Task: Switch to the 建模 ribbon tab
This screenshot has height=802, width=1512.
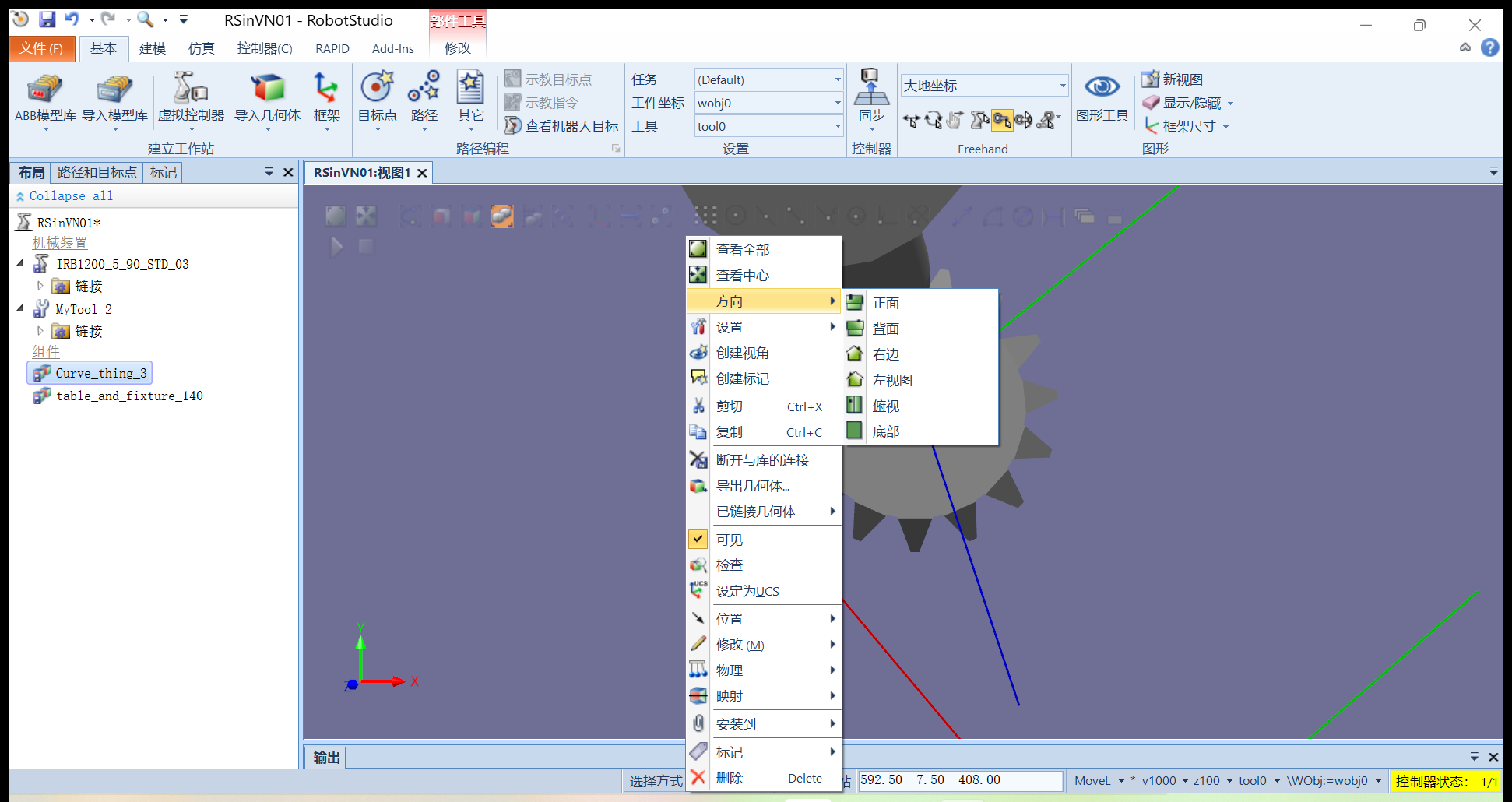Action: (x=153, y=48)
